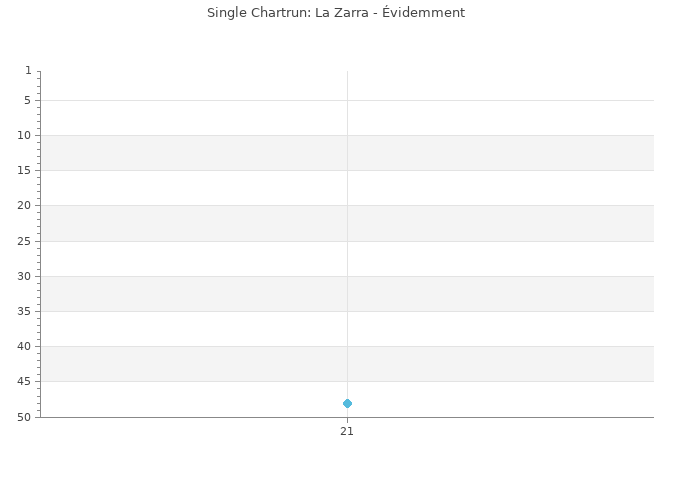This screenshot has width=673, height=500.
Task: Select the y-axis label 30
Action: coord(24,276)
